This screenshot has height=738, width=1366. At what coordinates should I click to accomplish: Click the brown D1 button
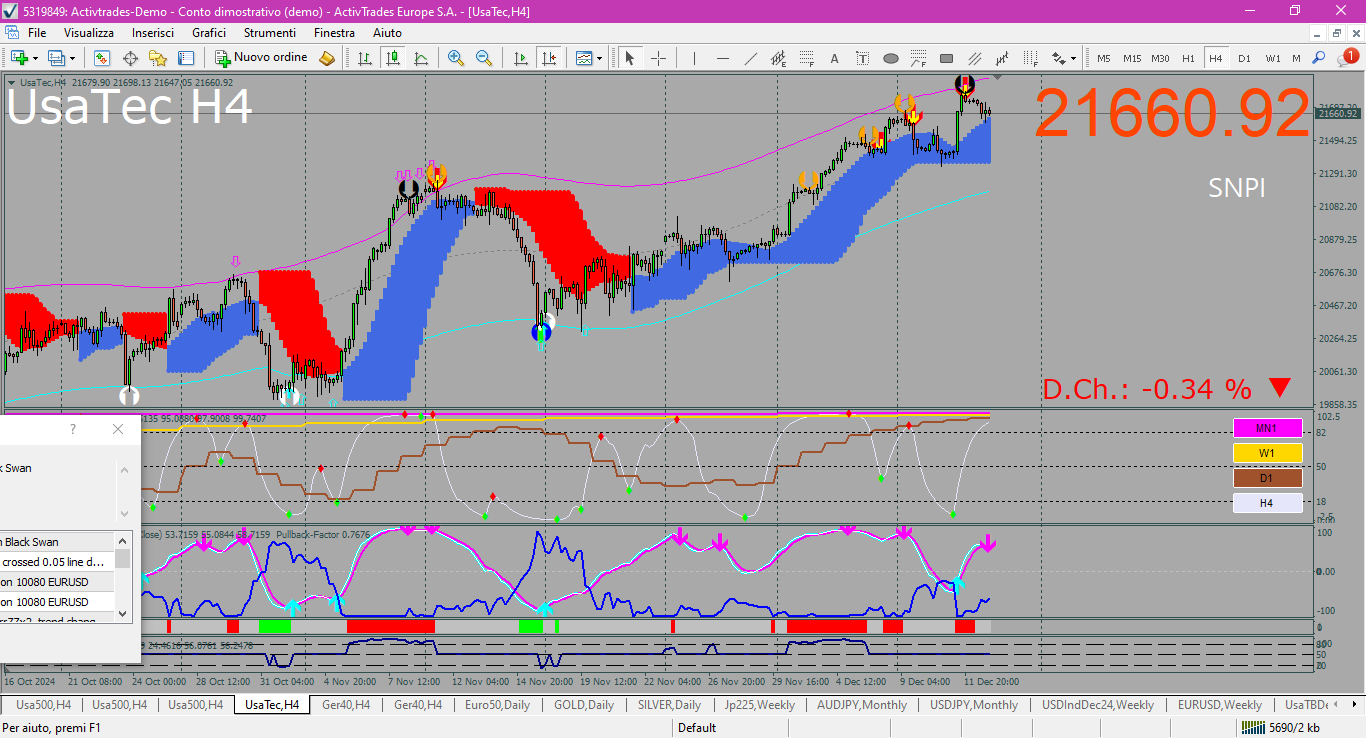[1267, 478]
